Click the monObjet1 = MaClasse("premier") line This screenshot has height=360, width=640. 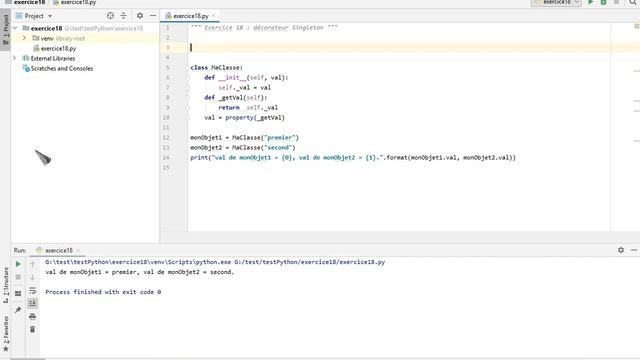point(244,138)
